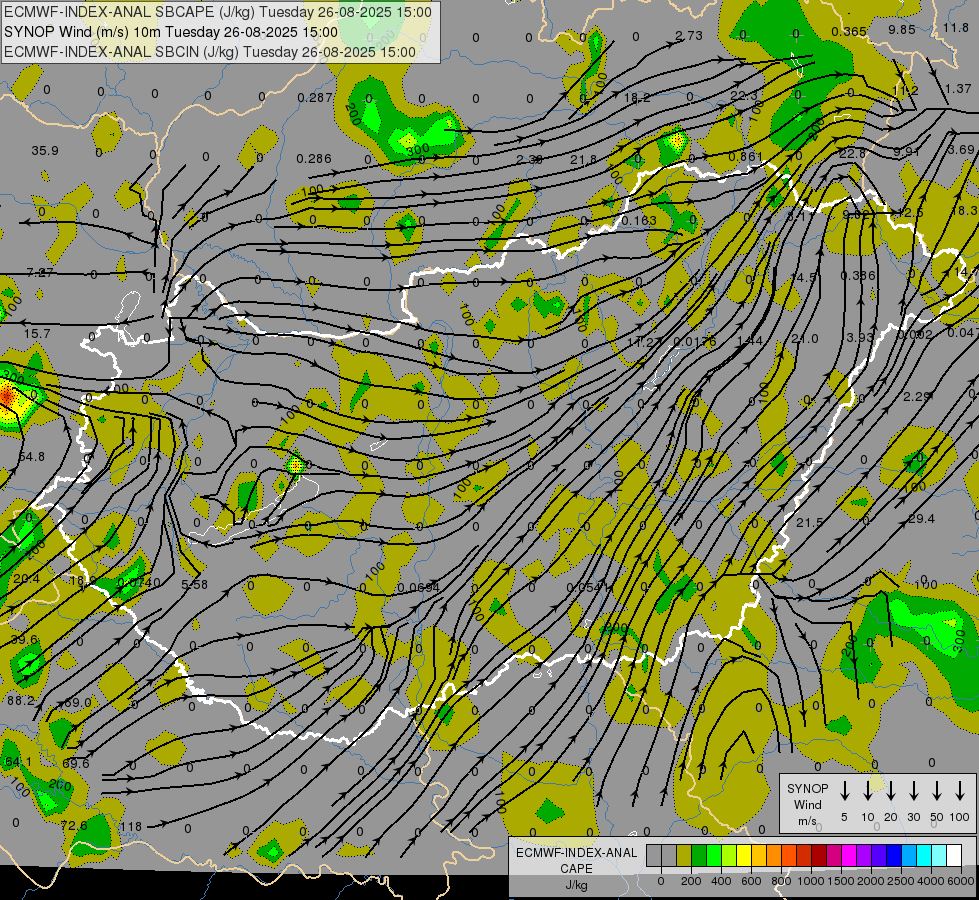Click the 20.4 value on the map
Viewport: 979px width, 900px height.
(26, 578)
